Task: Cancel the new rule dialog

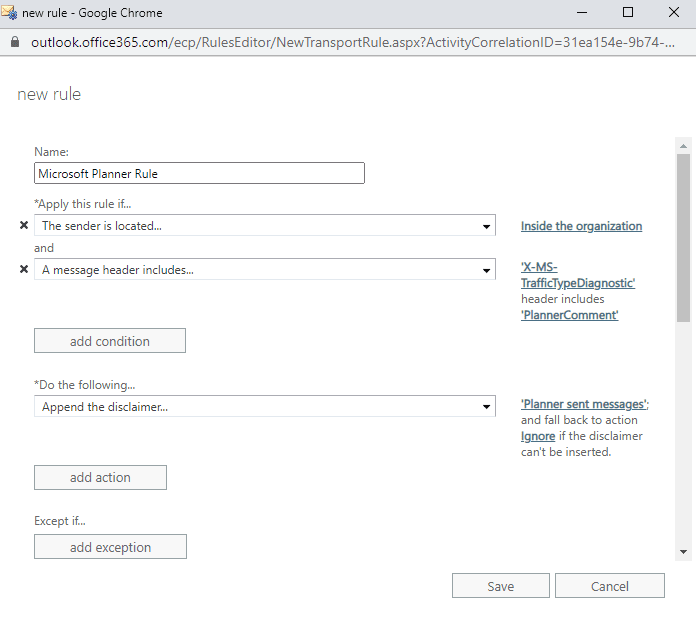Action: click(x=609, y=586)
